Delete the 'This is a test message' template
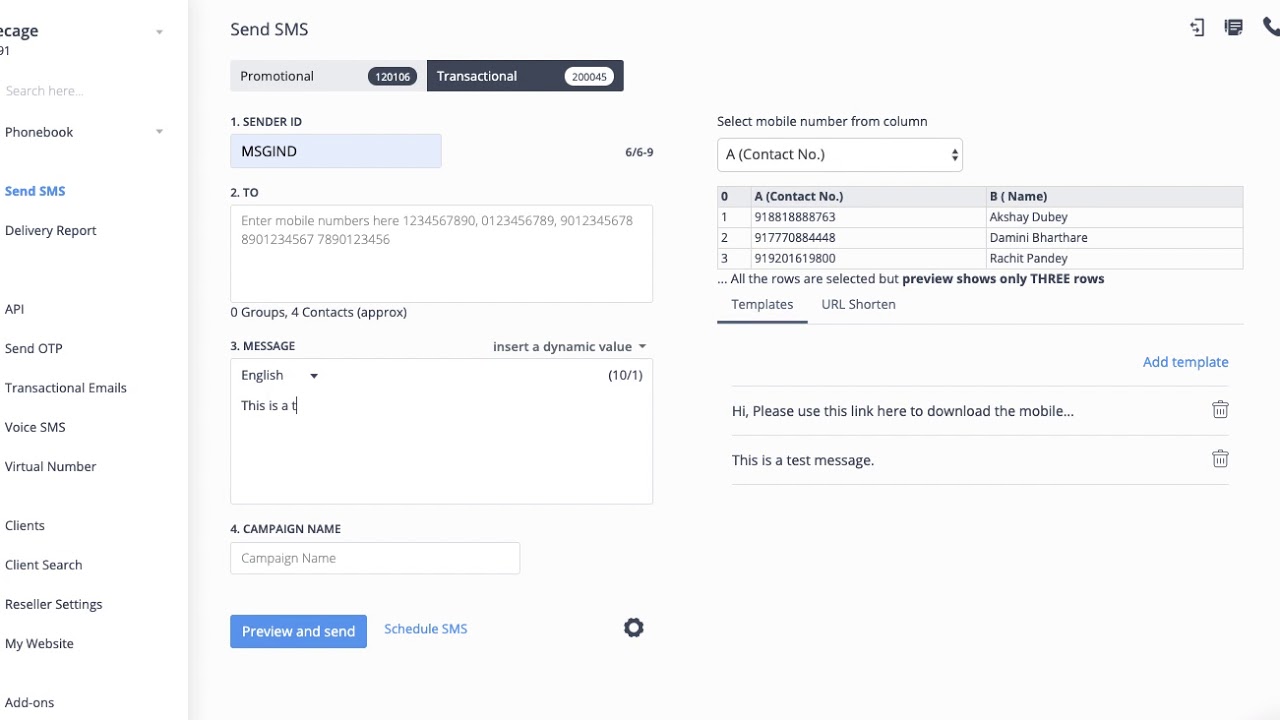 1220,459
